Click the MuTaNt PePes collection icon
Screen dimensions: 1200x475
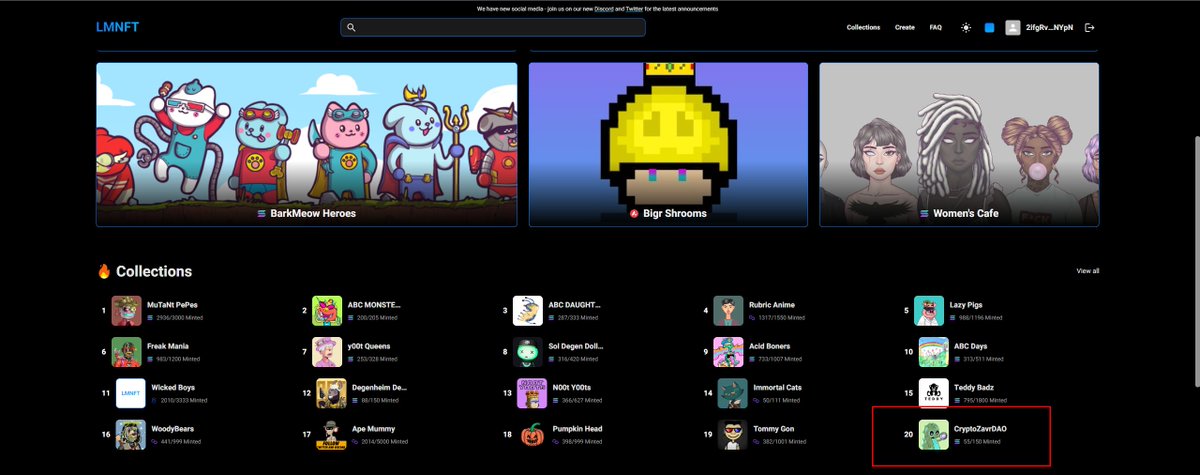coord(127,311)
